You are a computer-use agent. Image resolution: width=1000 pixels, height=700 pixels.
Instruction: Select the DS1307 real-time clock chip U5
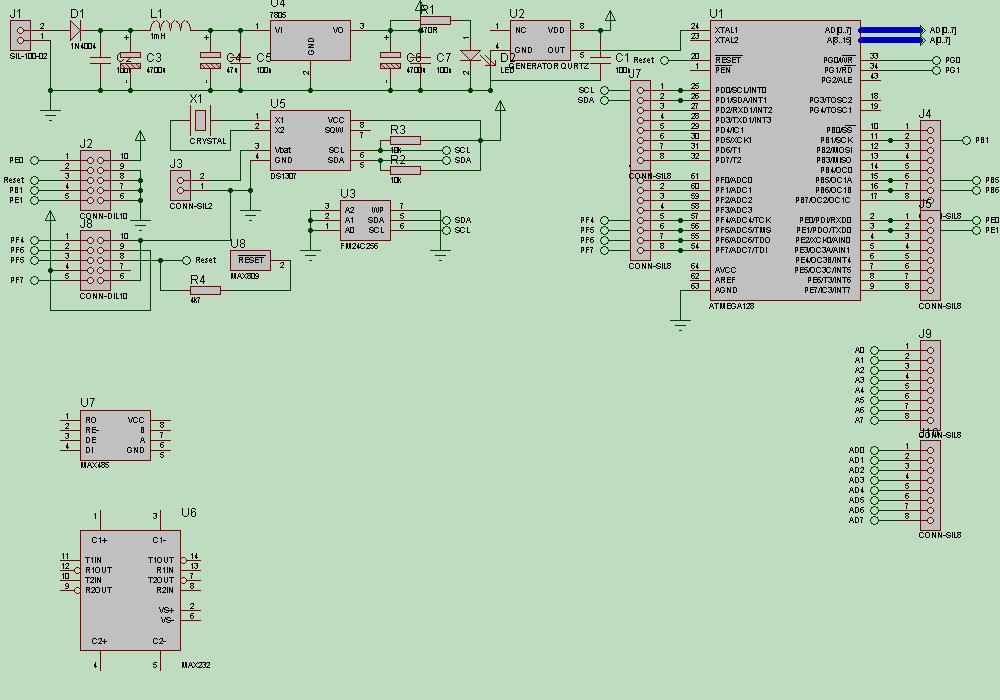coord(310,140)
